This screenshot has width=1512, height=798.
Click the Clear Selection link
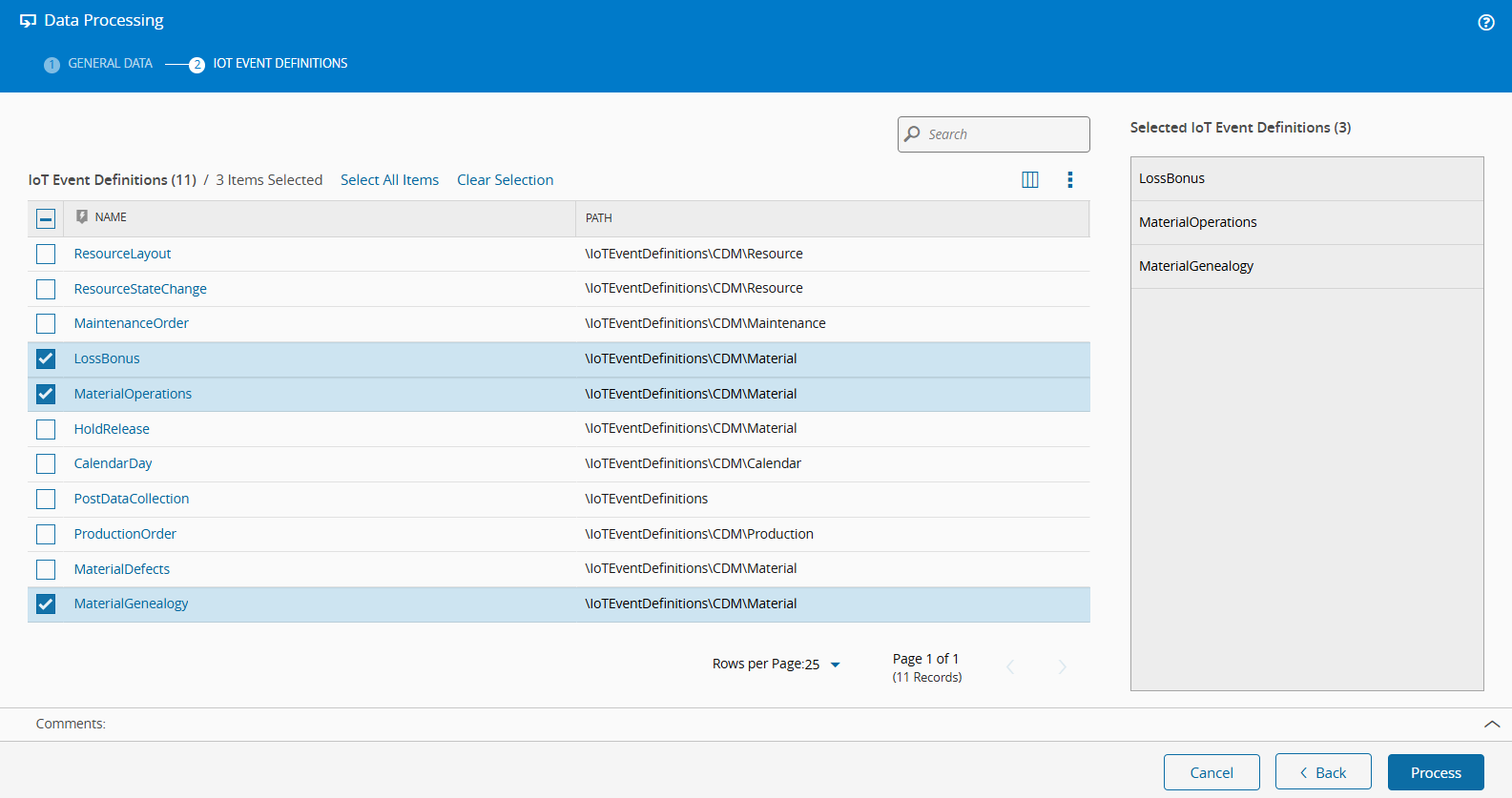pyautogui.click(x=505, y=180)
